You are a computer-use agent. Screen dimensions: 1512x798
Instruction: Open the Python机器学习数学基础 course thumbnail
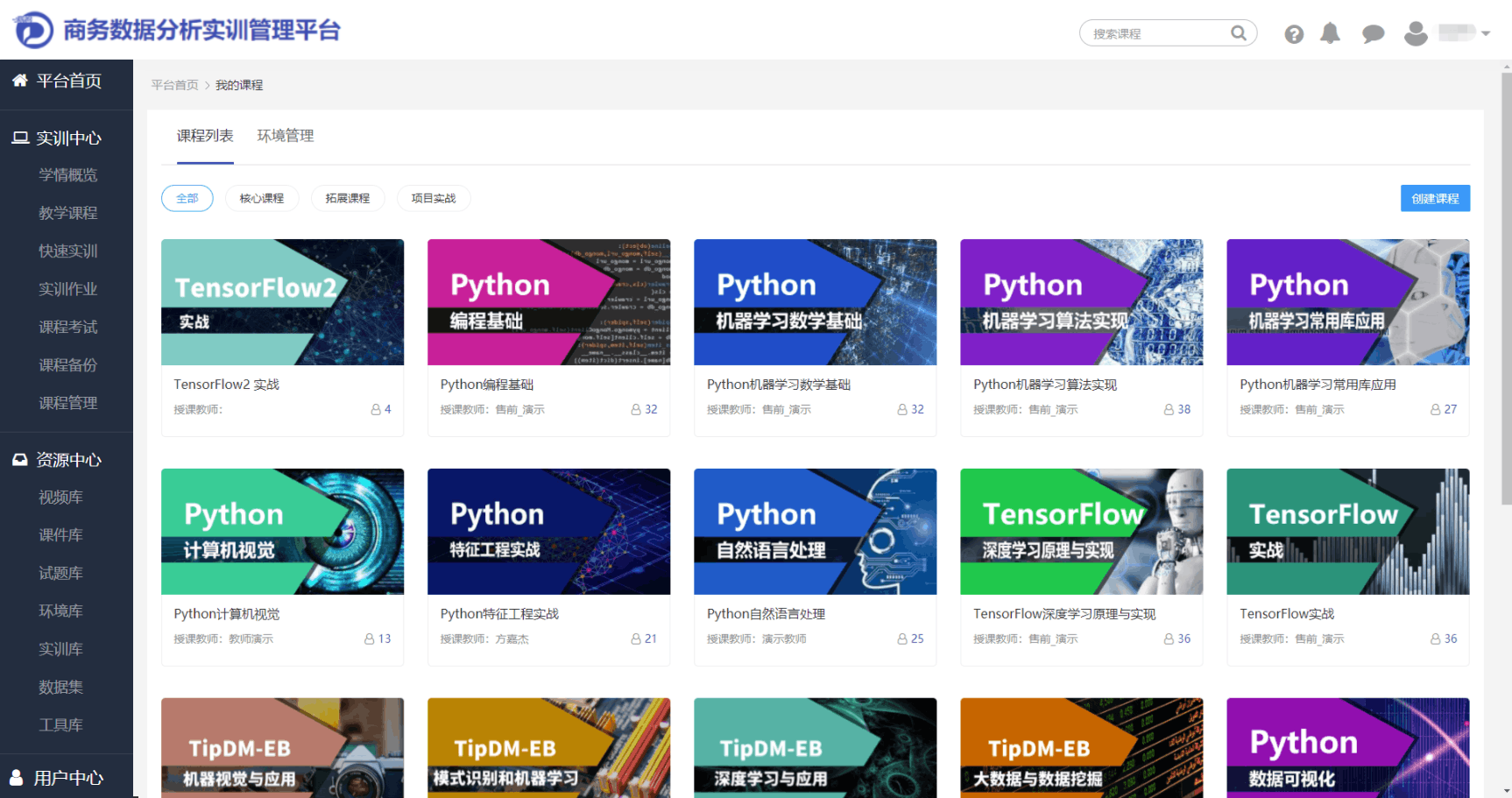[x=815, y=302]
